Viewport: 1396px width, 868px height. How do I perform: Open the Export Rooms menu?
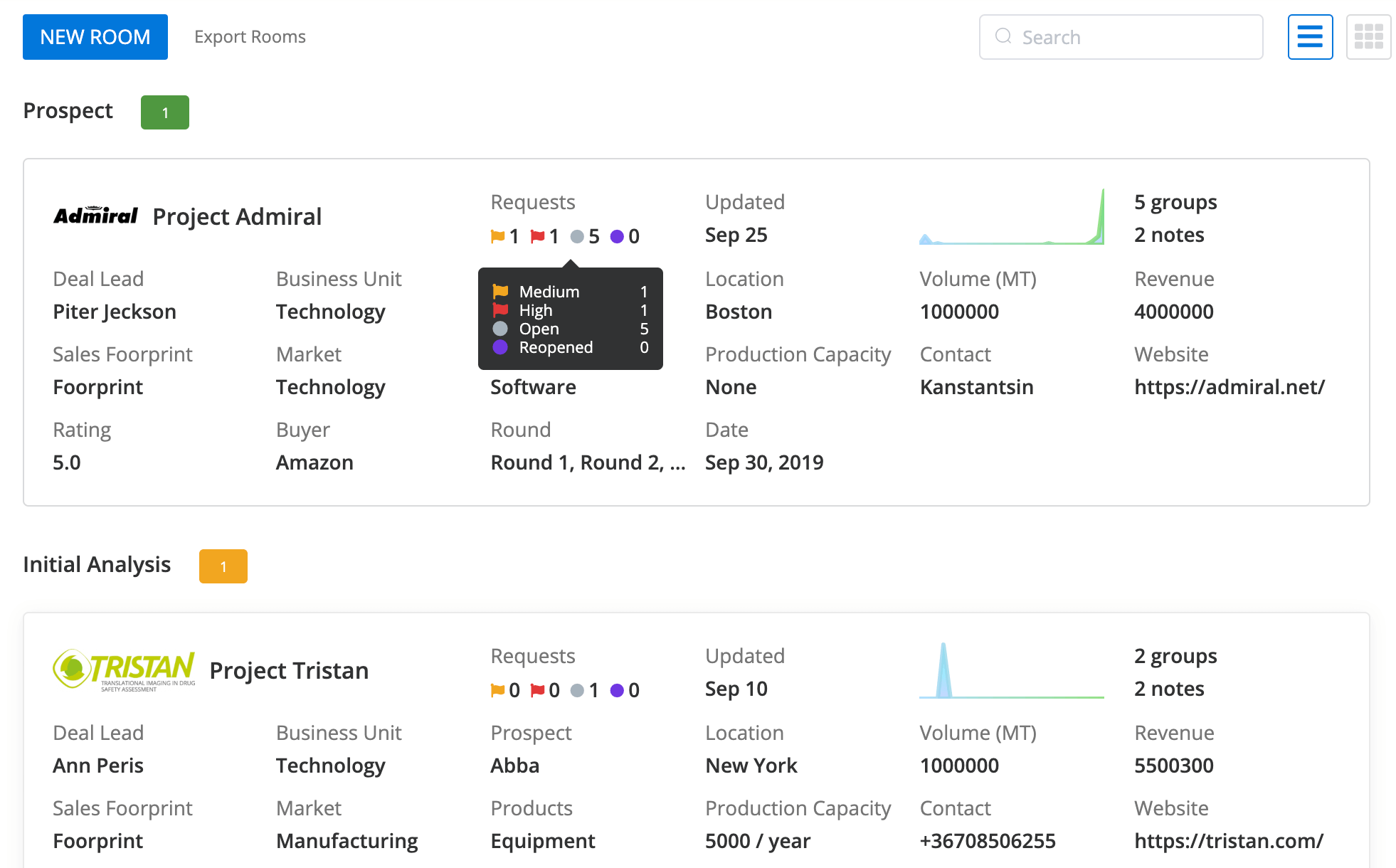pos(250,36)
